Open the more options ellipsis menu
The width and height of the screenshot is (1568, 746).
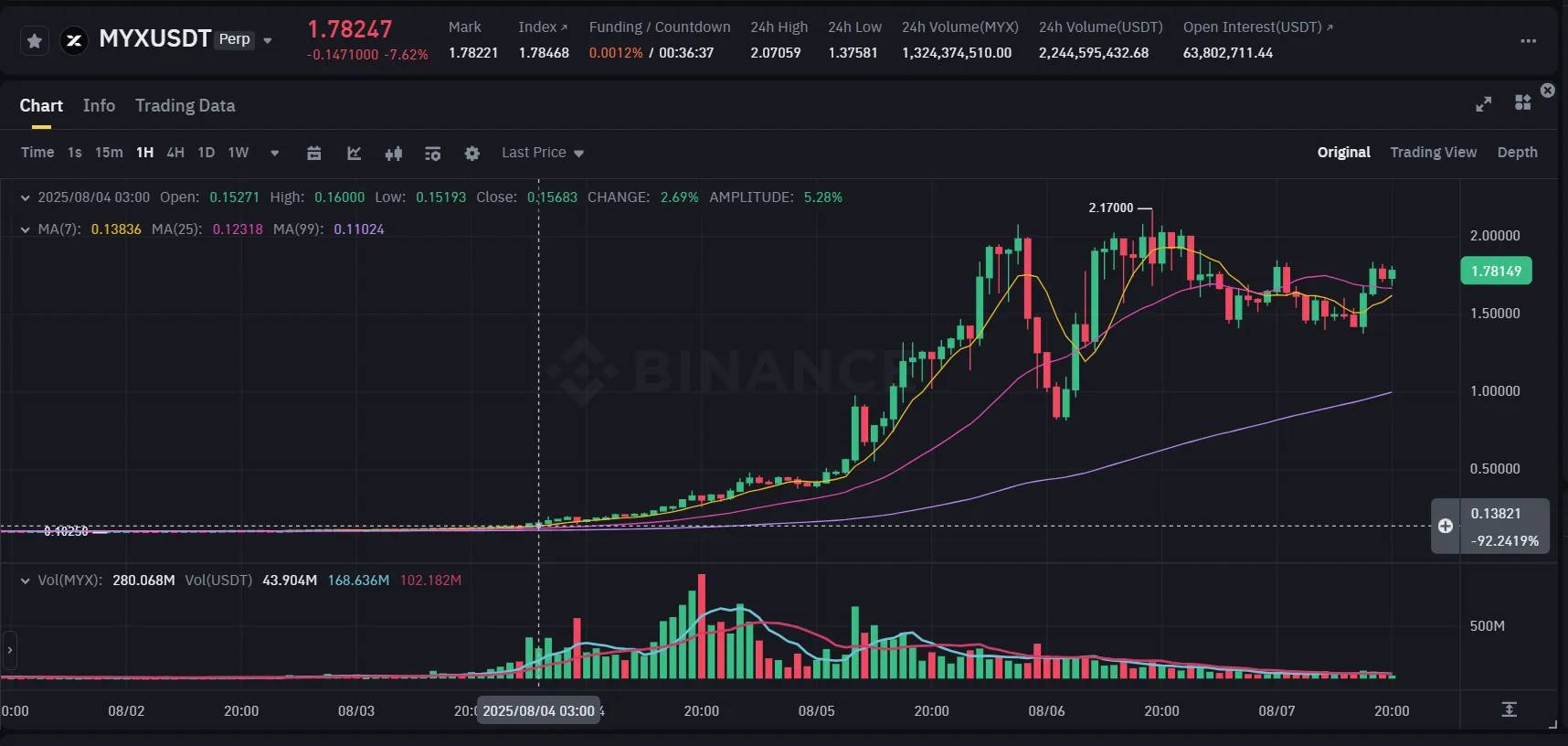tap(1527, 40)
